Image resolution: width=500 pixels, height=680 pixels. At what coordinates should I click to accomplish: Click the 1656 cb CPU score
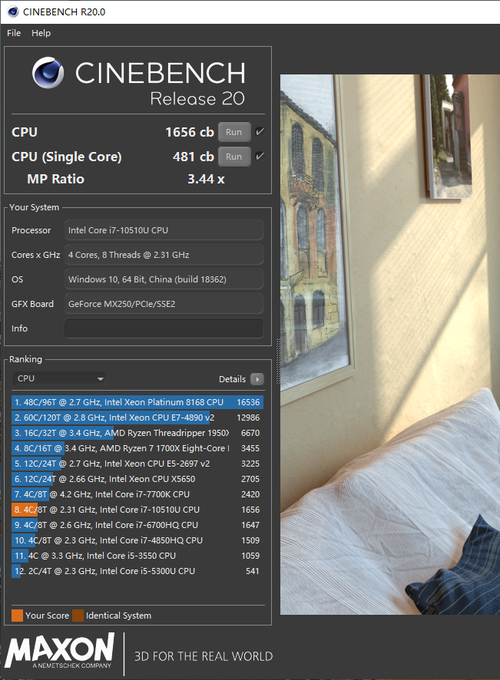tap(190, 132)
